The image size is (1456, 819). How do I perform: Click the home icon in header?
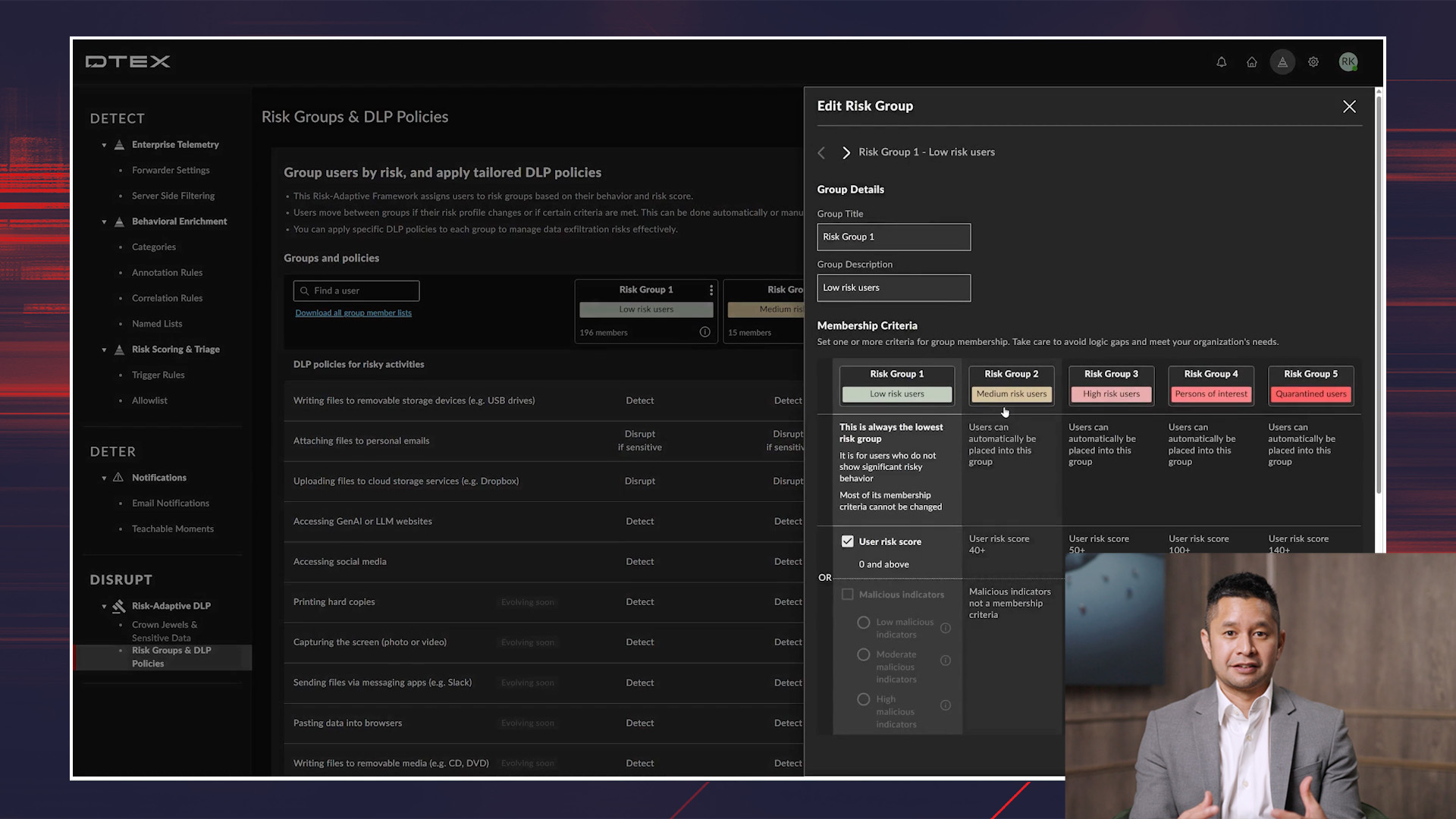(1252, 62)
